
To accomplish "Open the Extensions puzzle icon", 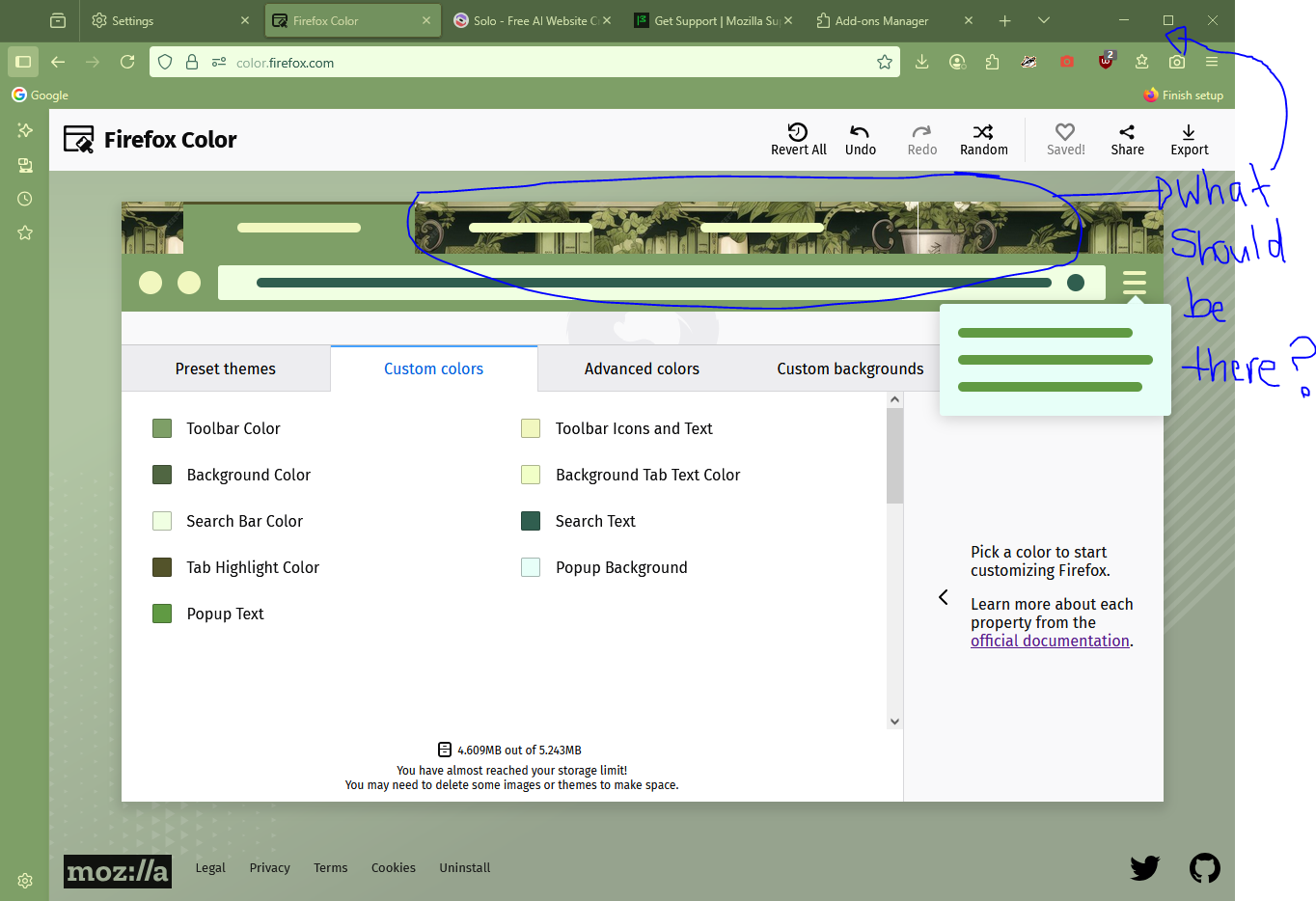I will click(x=993, y=62).
